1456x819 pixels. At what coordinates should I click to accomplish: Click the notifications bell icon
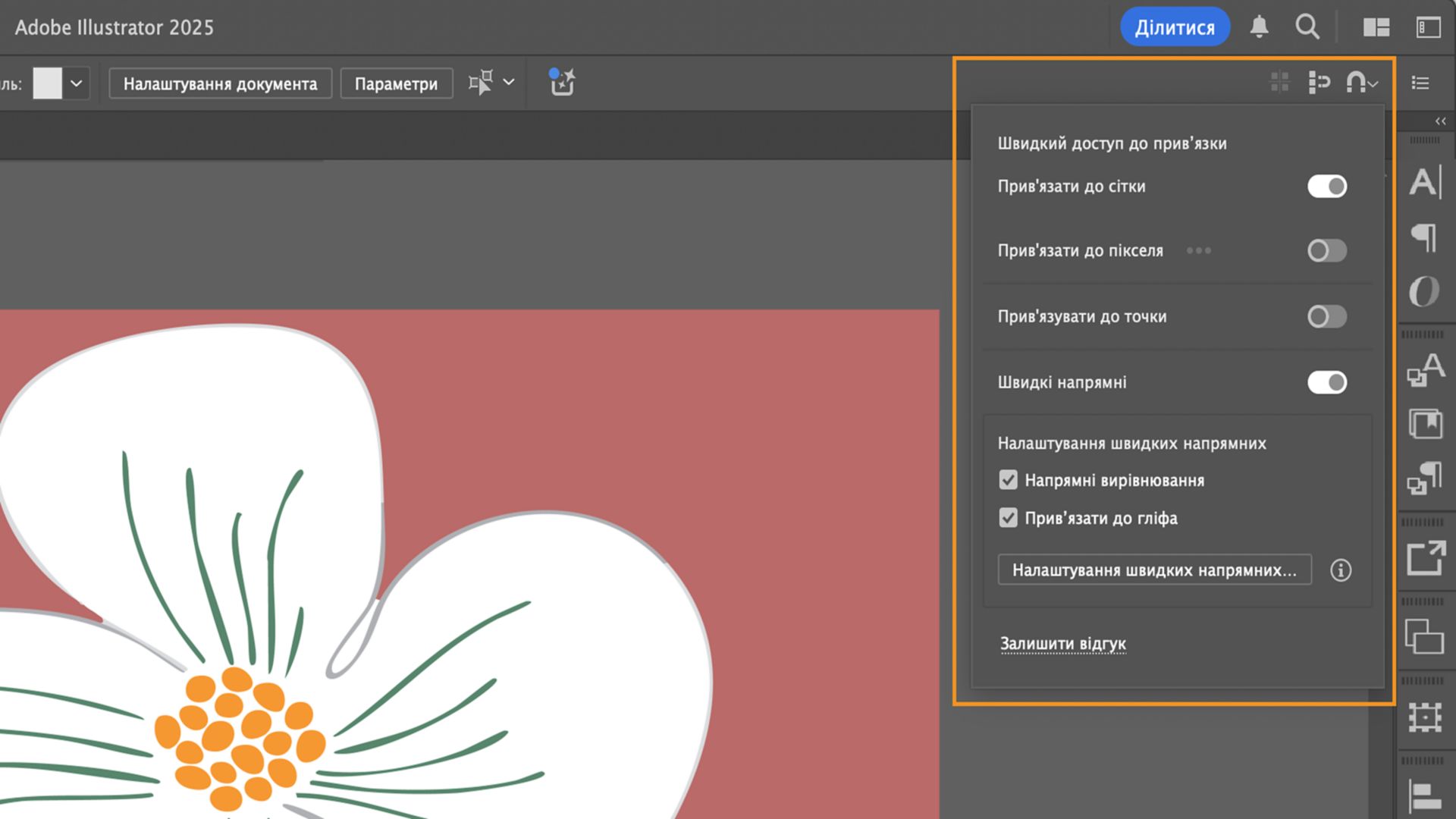coord(1259,27)
